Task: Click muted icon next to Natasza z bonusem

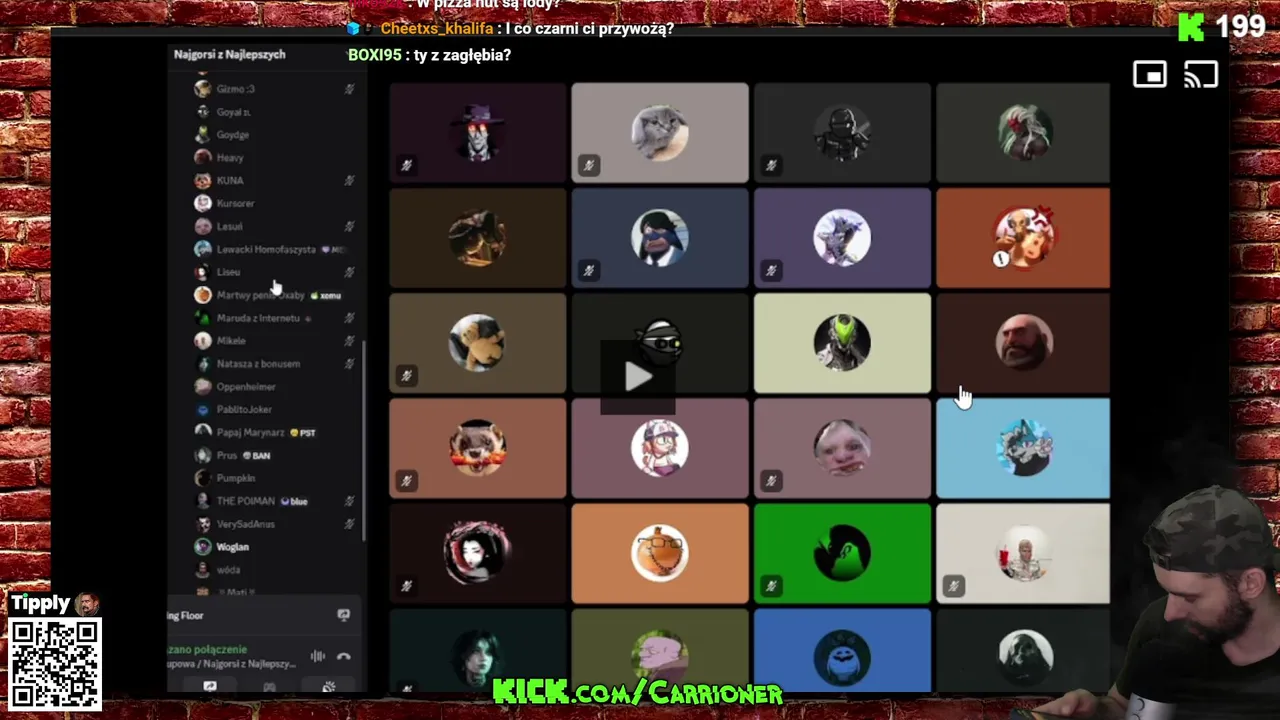Action: 349,364
